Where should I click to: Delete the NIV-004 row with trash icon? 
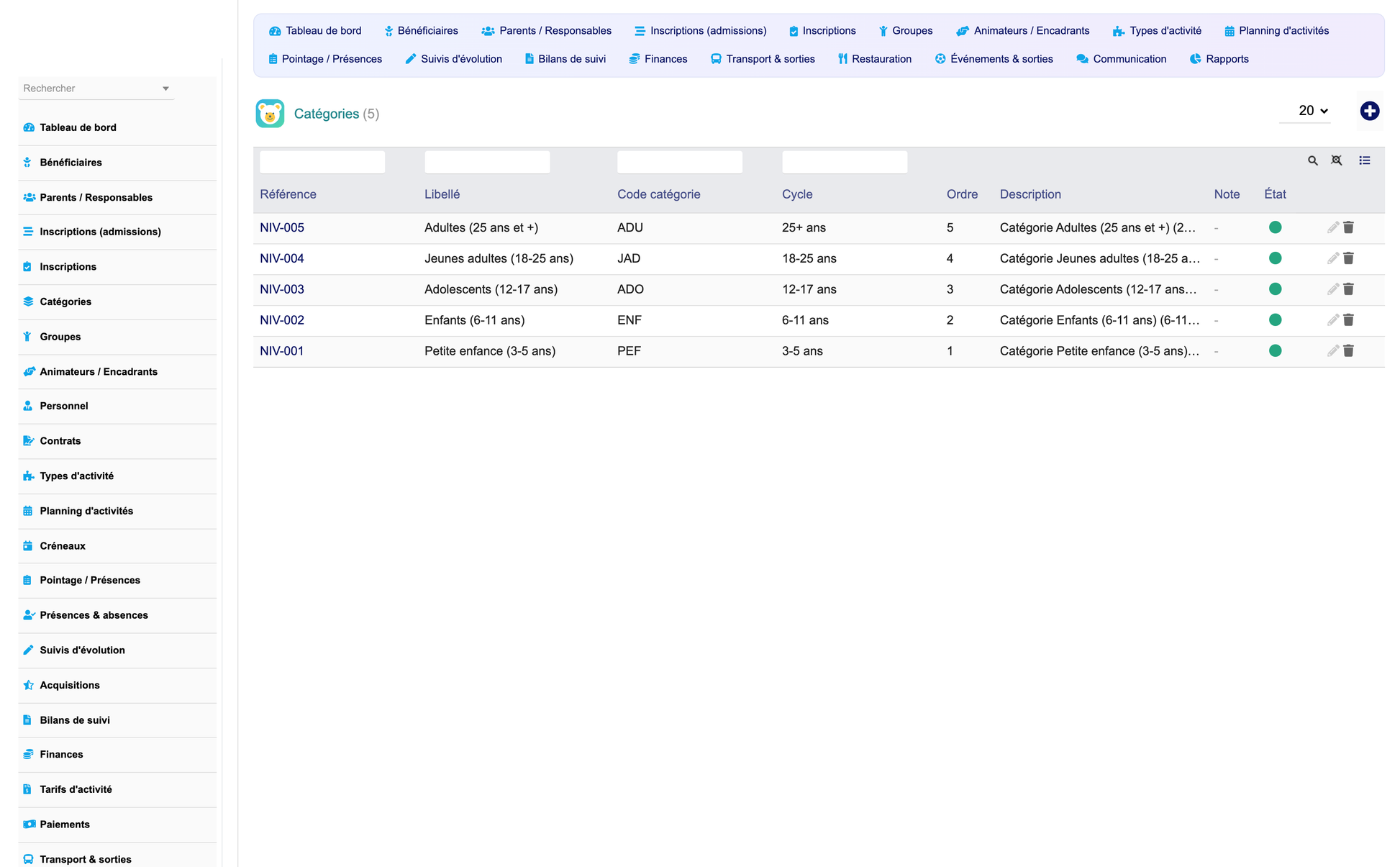(1348, 258)
